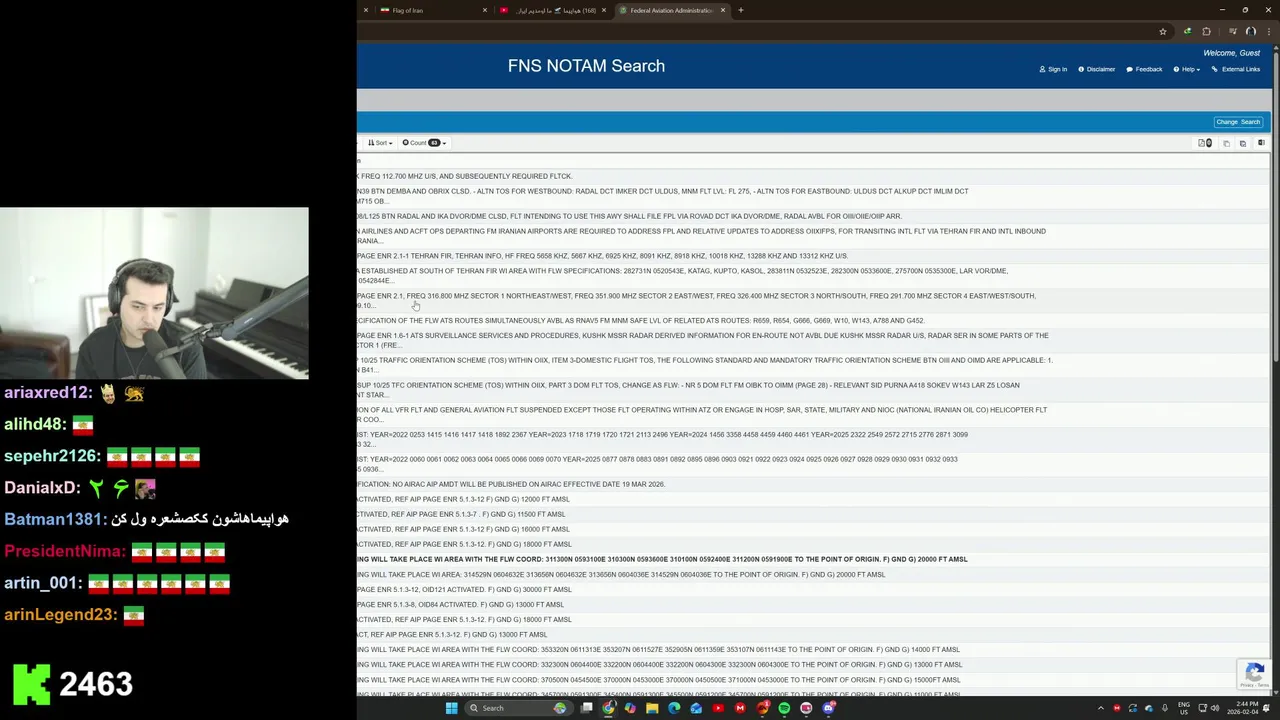Open Task View on the taskbar
Viewport: 1280px width, 720px height.
587,708
